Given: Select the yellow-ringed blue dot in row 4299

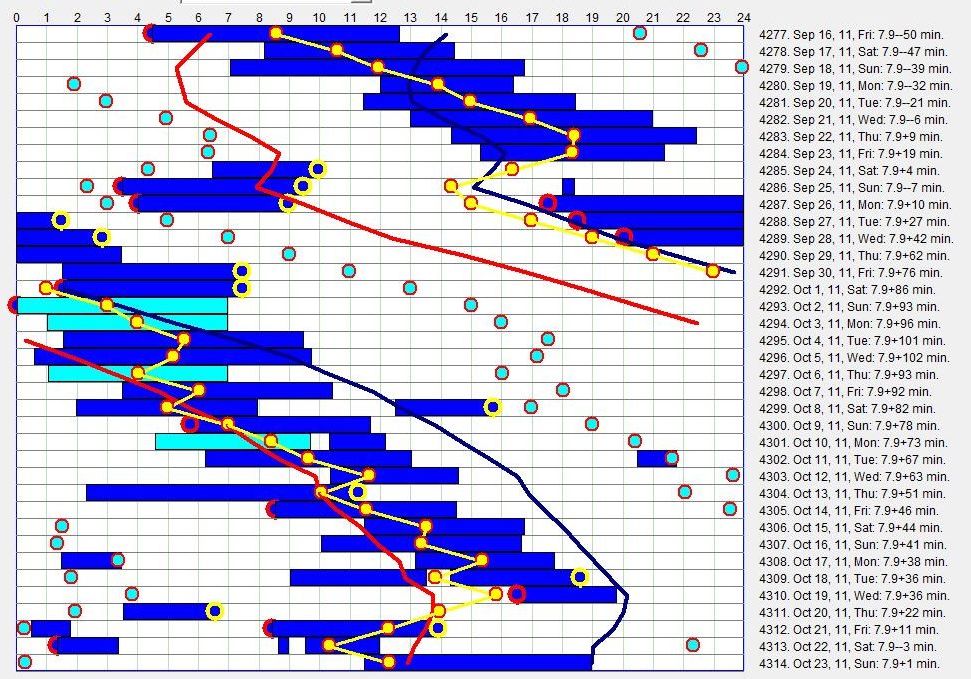Looking at the screenshot, I should [x=492, y=407].
